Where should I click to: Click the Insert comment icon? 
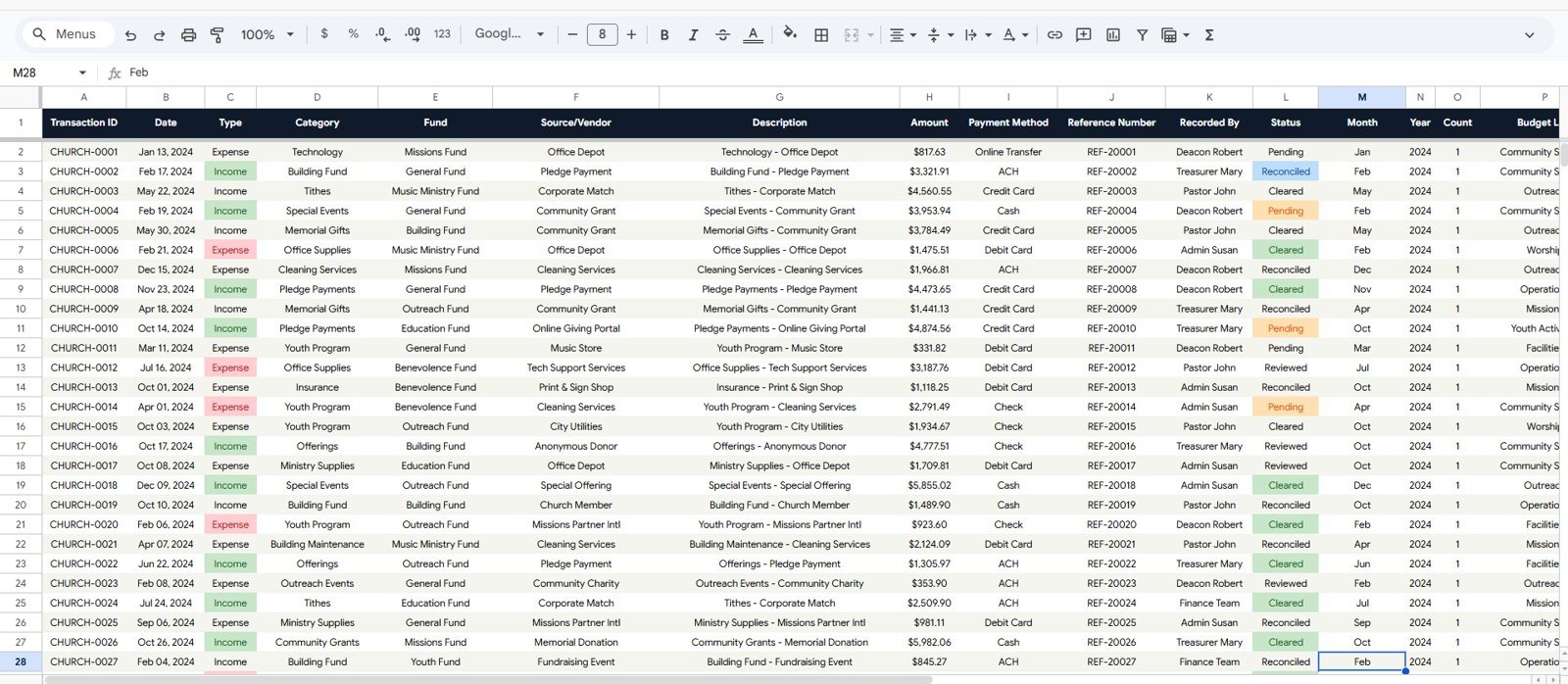tap(1084, 34)
